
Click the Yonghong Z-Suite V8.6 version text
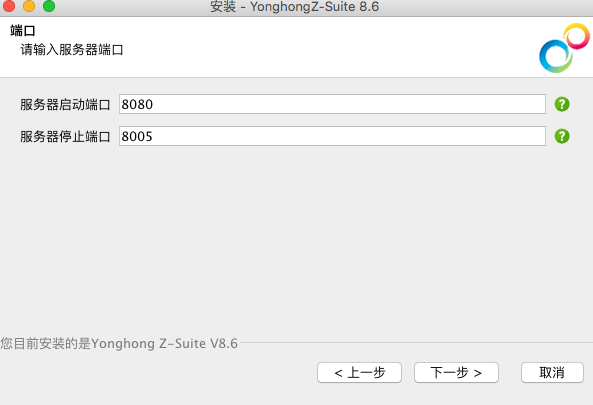(x=119, y=343)
